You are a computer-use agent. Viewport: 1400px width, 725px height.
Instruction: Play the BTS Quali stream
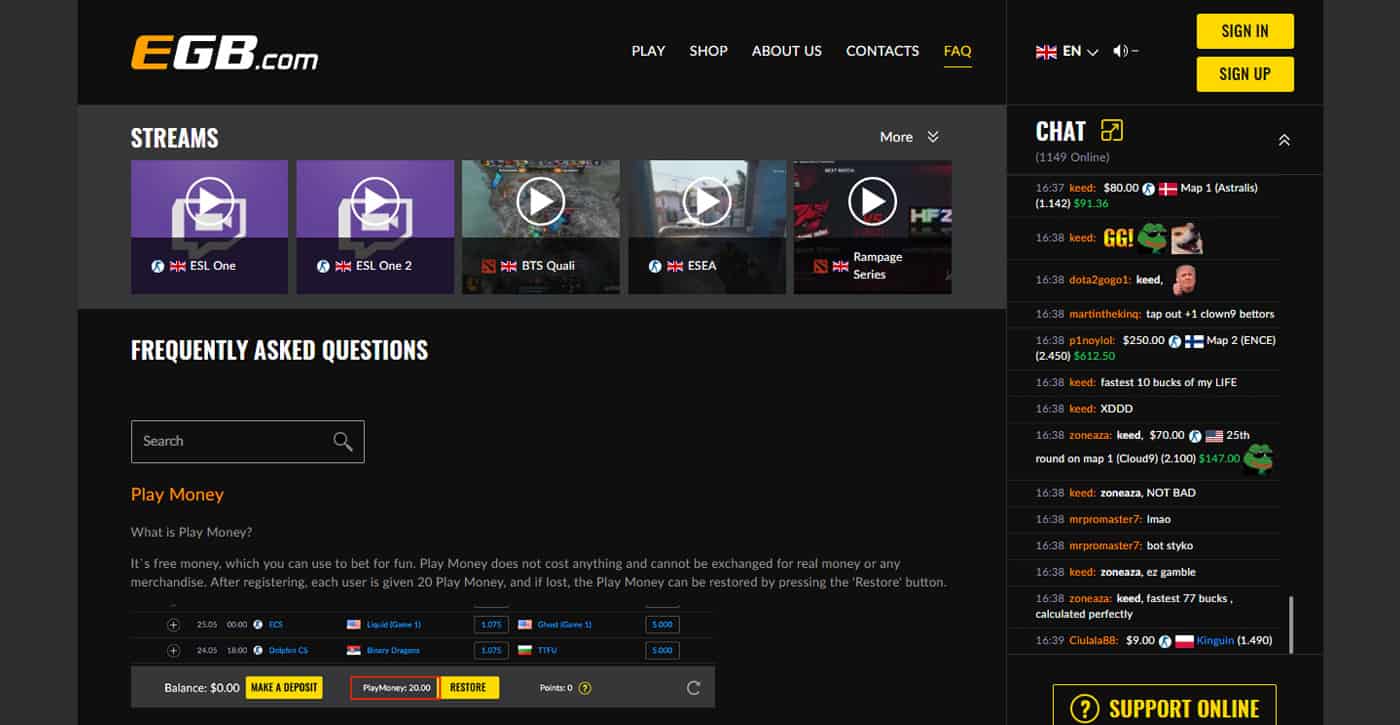coord(541,203)
